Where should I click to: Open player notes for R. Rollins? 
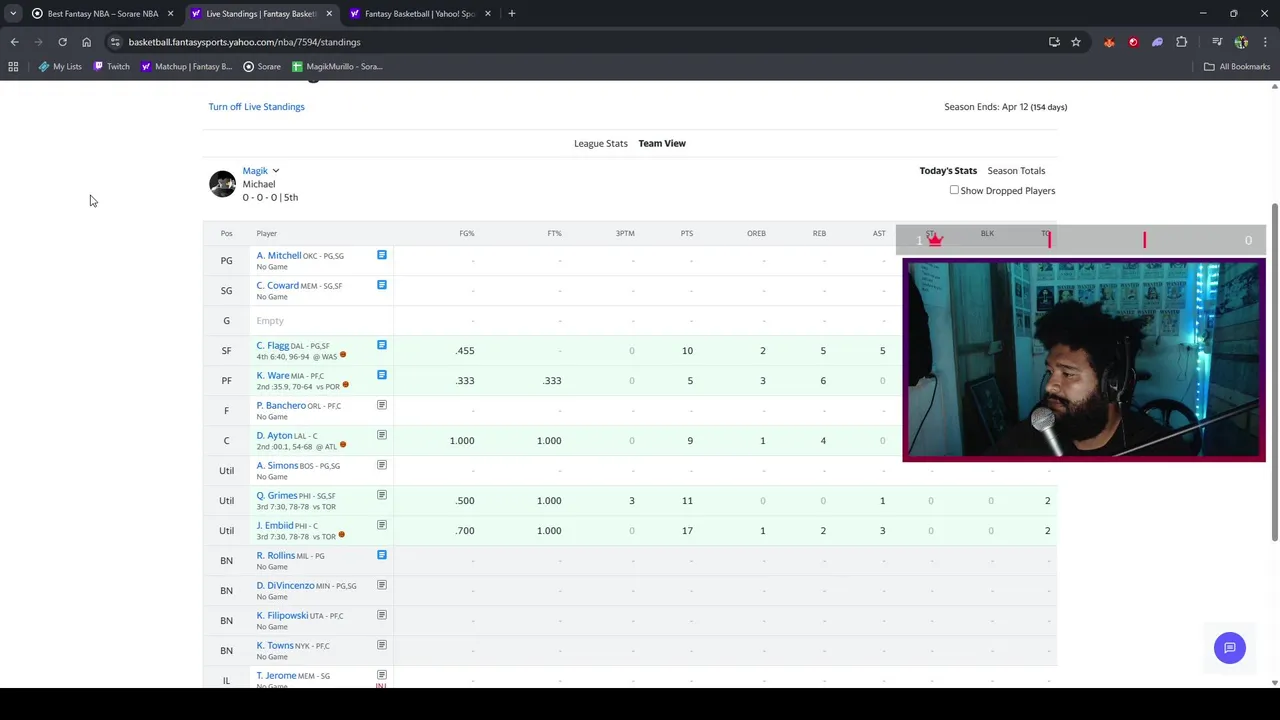(x=381, y=555)
